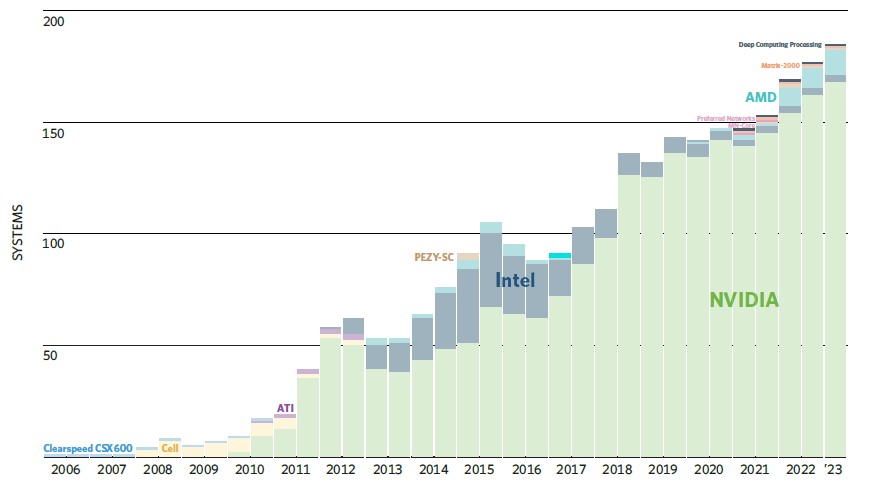Click the 2015 x-axis label
Image resolution: width=869 pixels, height=491 pixels.
tap(479, 469)
